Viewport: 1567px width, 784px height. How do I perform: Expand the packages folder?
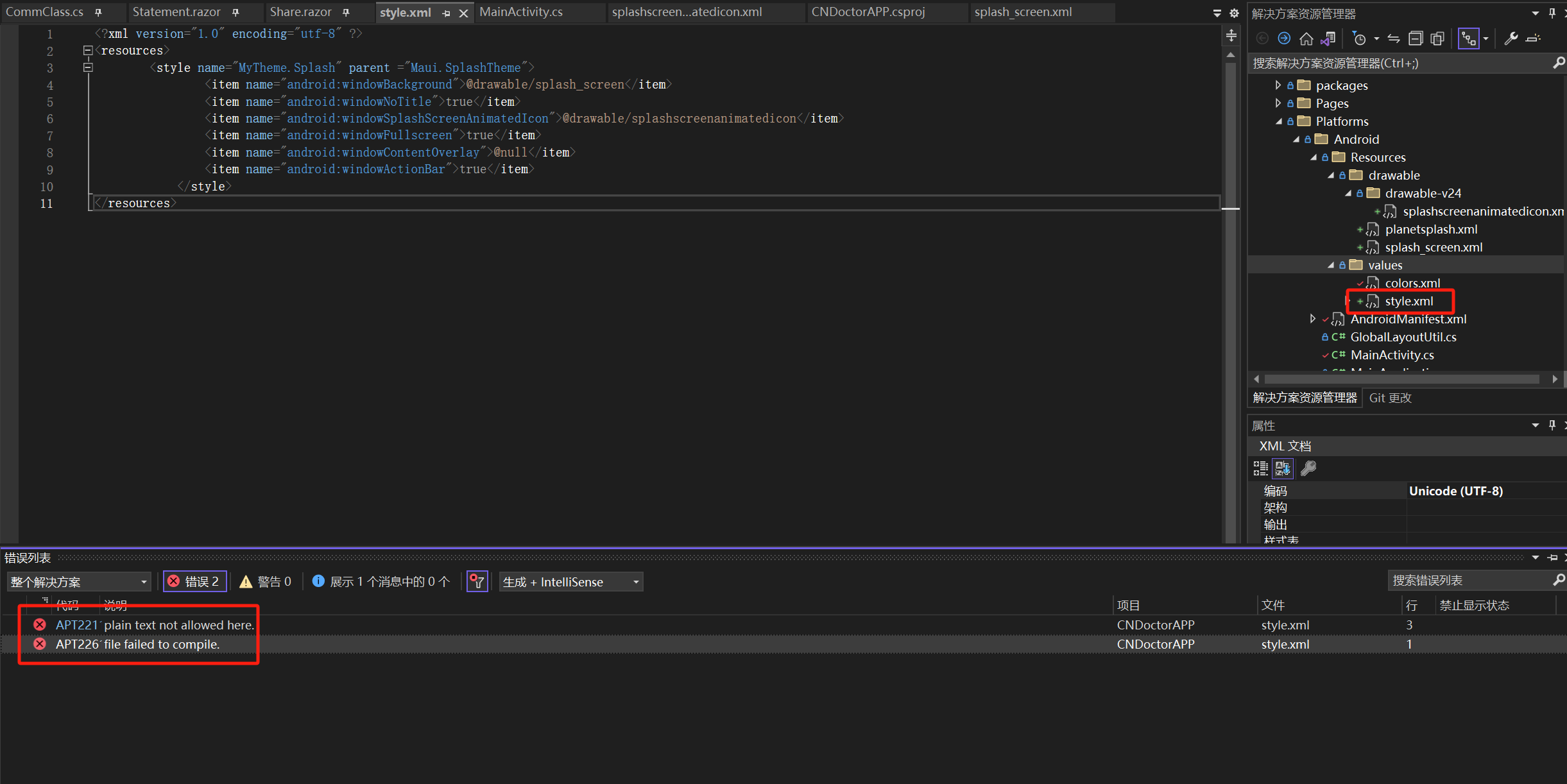tap(1278, 85)
